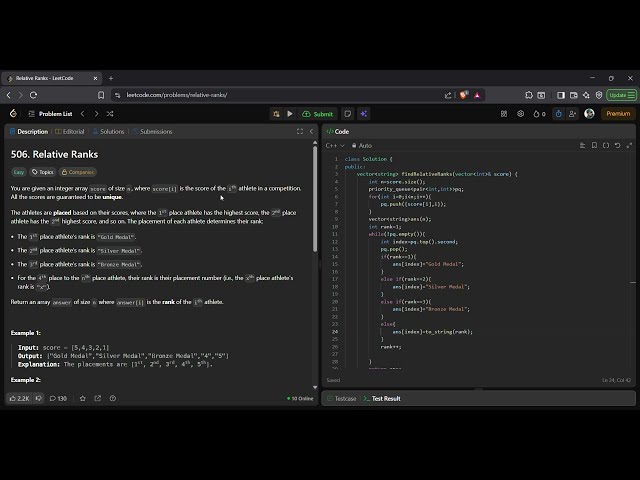Click the scroll down arrow of description
This screenshot has height=480, width=640.
click(315, 387)
